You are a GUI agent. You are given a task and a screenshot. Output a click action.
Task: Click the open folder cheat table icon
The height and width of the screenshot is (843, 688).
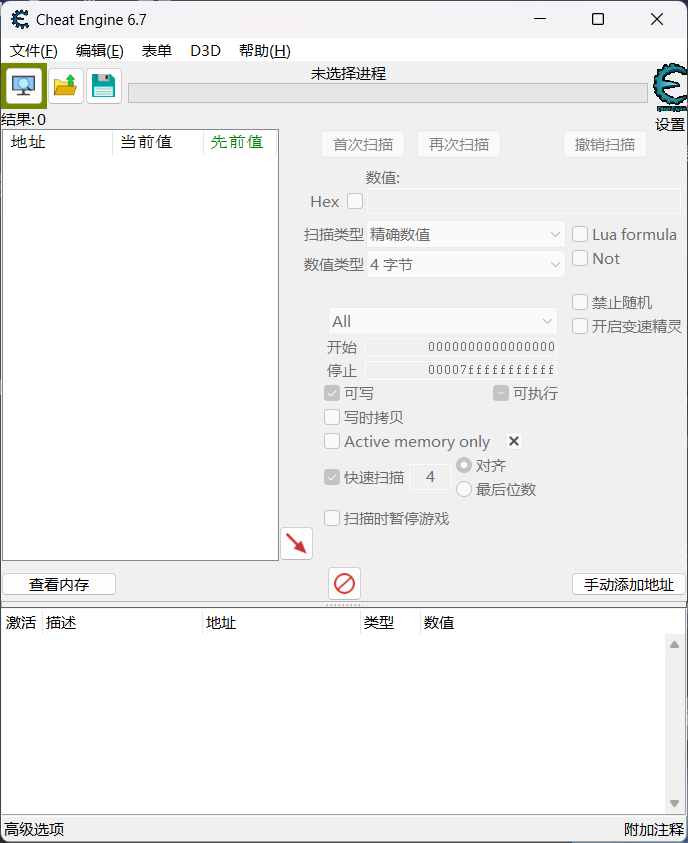66,85
